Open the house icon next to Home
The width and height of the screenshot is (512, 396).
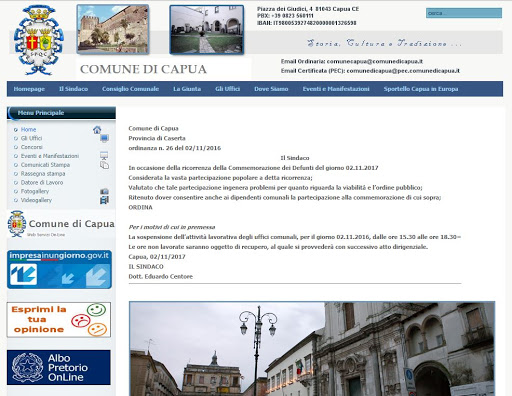click(97, 130)
